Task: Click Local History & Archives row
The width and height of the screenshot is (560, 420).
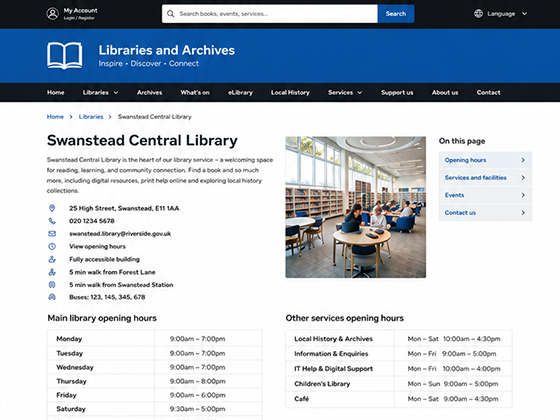Action: click(x=399, y=339)
